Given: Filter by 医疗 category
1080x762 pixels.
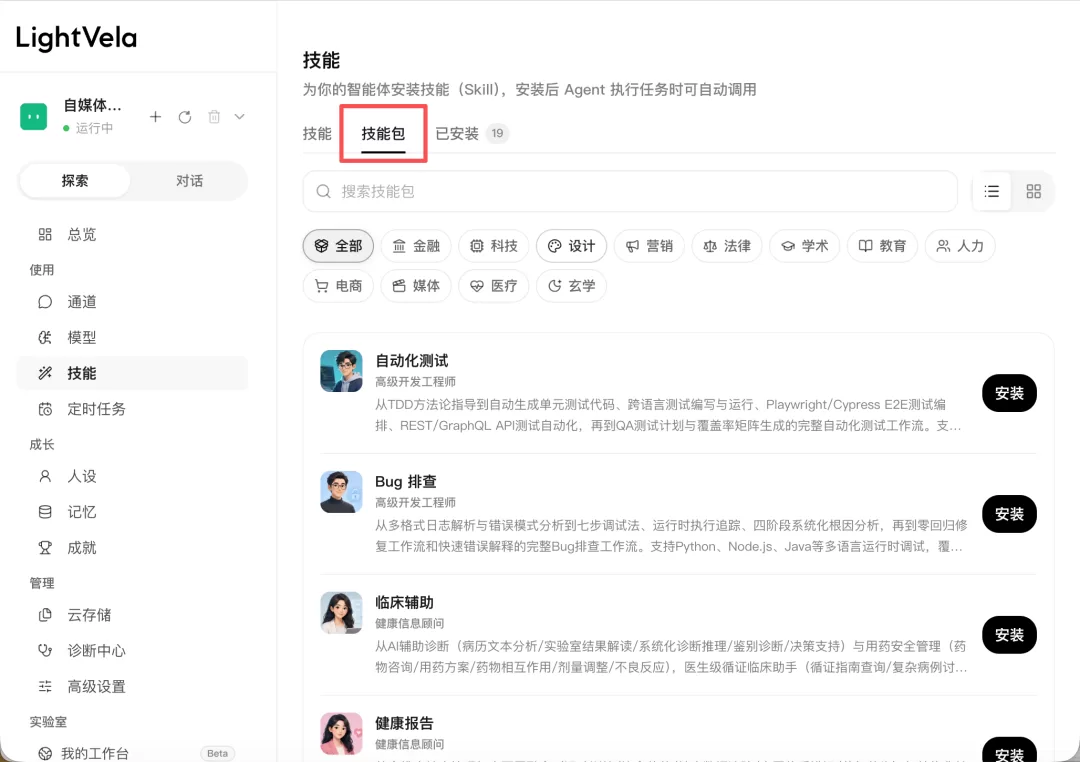Looking at the screenshot, I should [494, 286].
